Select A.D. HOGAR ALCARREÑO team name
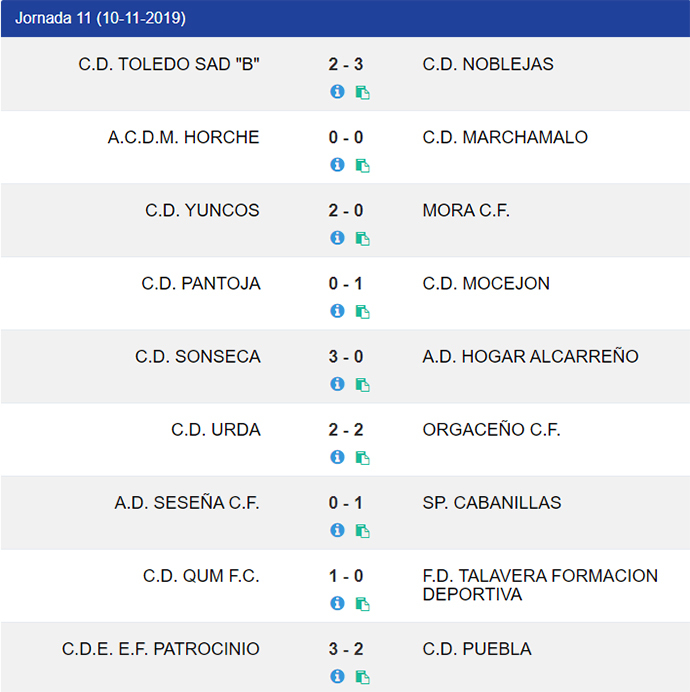690x692 pixels. [x=530, y=357]
